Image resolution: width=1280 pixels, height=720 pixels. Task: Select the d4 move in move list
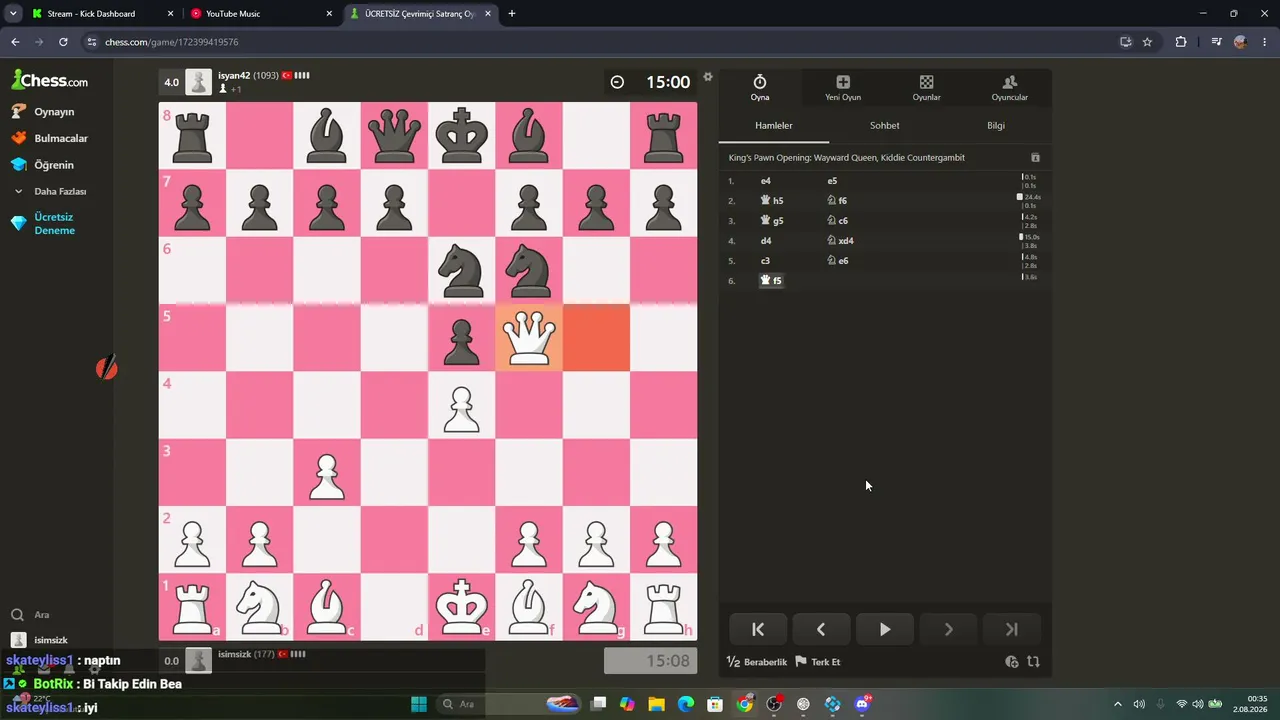pos(766,241)
